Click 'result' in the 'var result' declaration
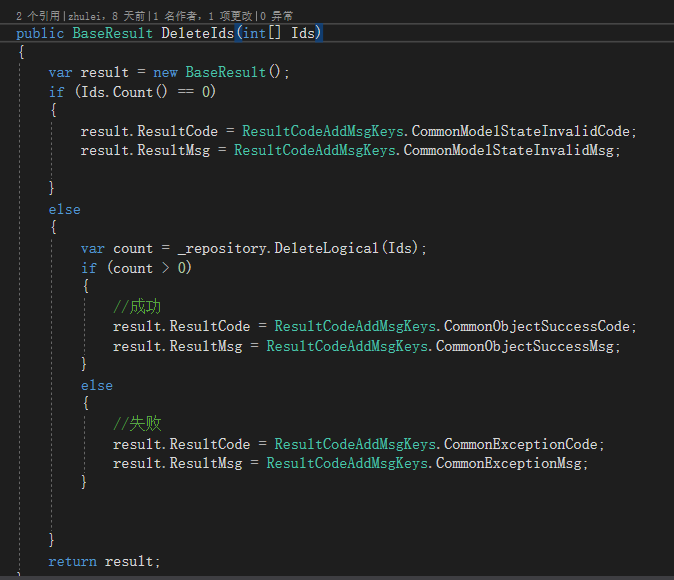The height and width of the screenshot is (580, 674). click(104, 72)
